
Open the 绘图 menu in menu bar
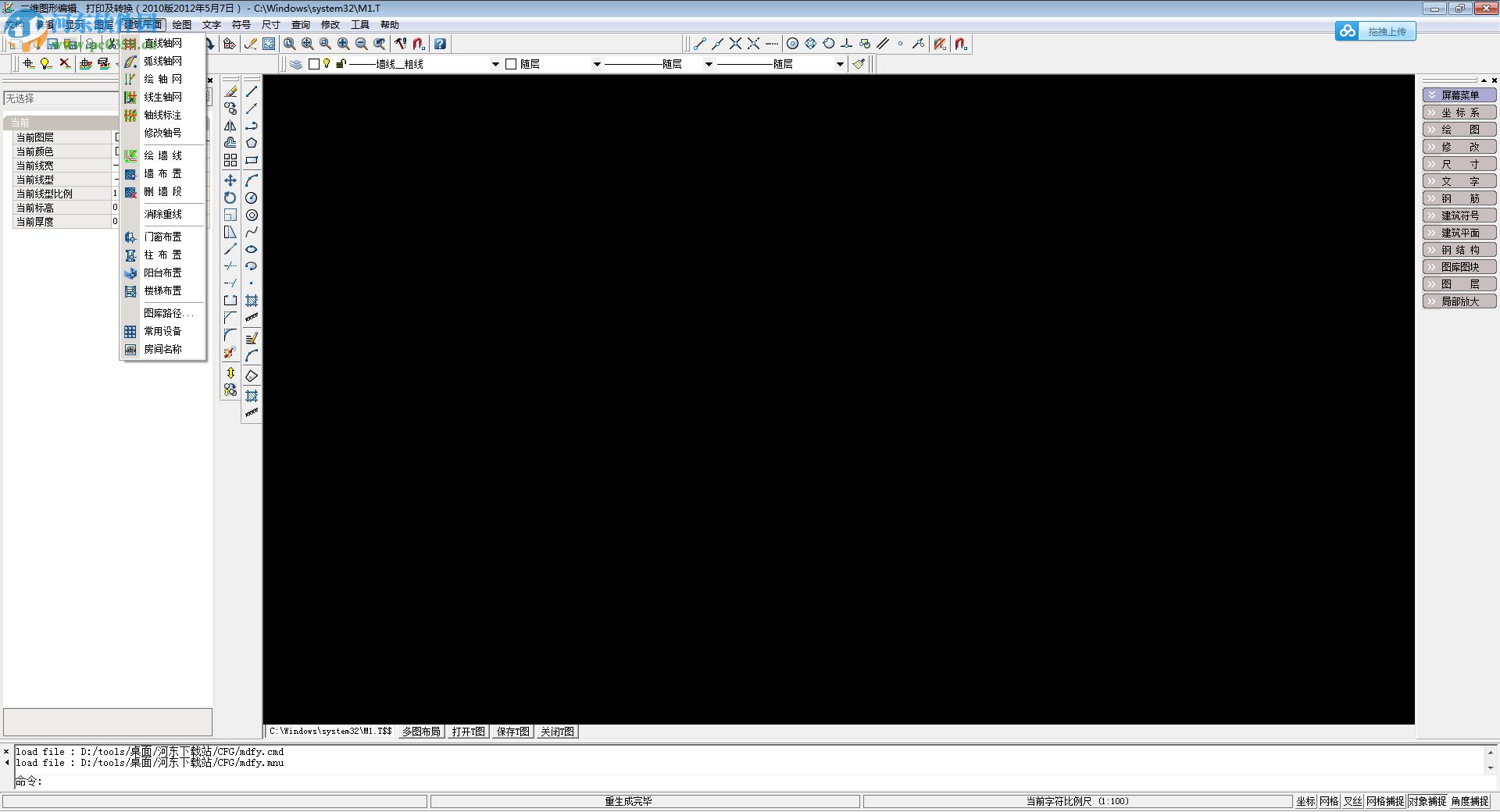click(x=182, y=25)
